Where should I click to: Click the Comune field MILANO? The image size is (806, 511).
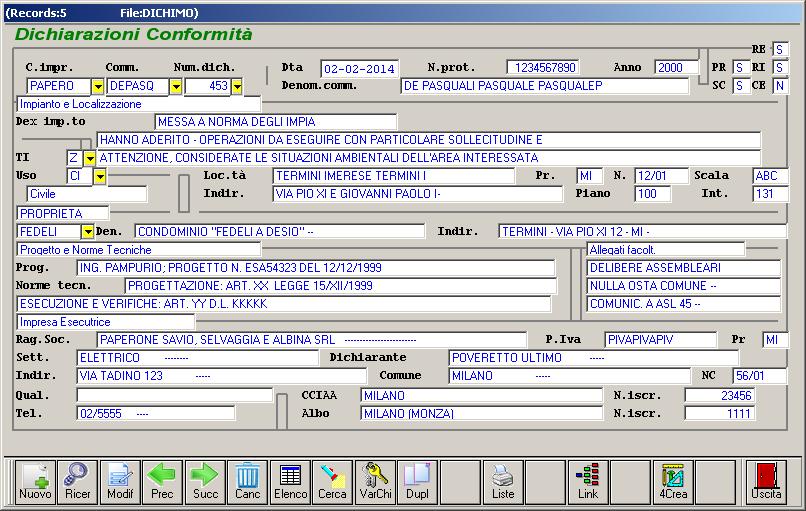click(570, 376)
